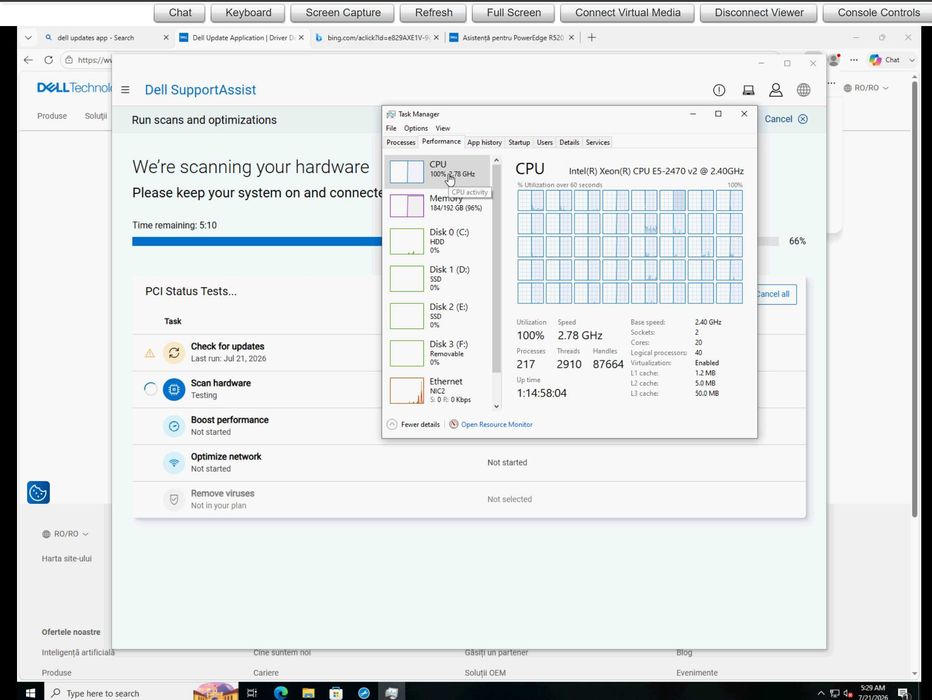The height and width of the screenshot is (700, 932).
Task: Switch to the Startup tab
Action: 519,143
